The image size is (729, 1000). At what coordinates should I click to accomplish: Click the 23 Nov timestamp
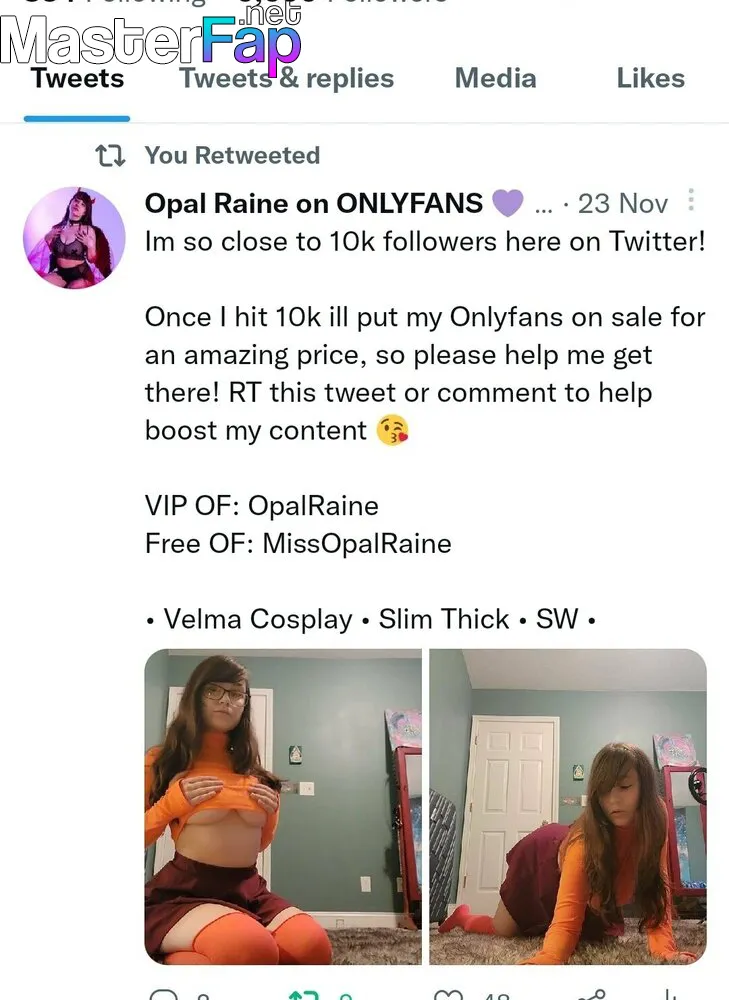(x=623, y=204)
